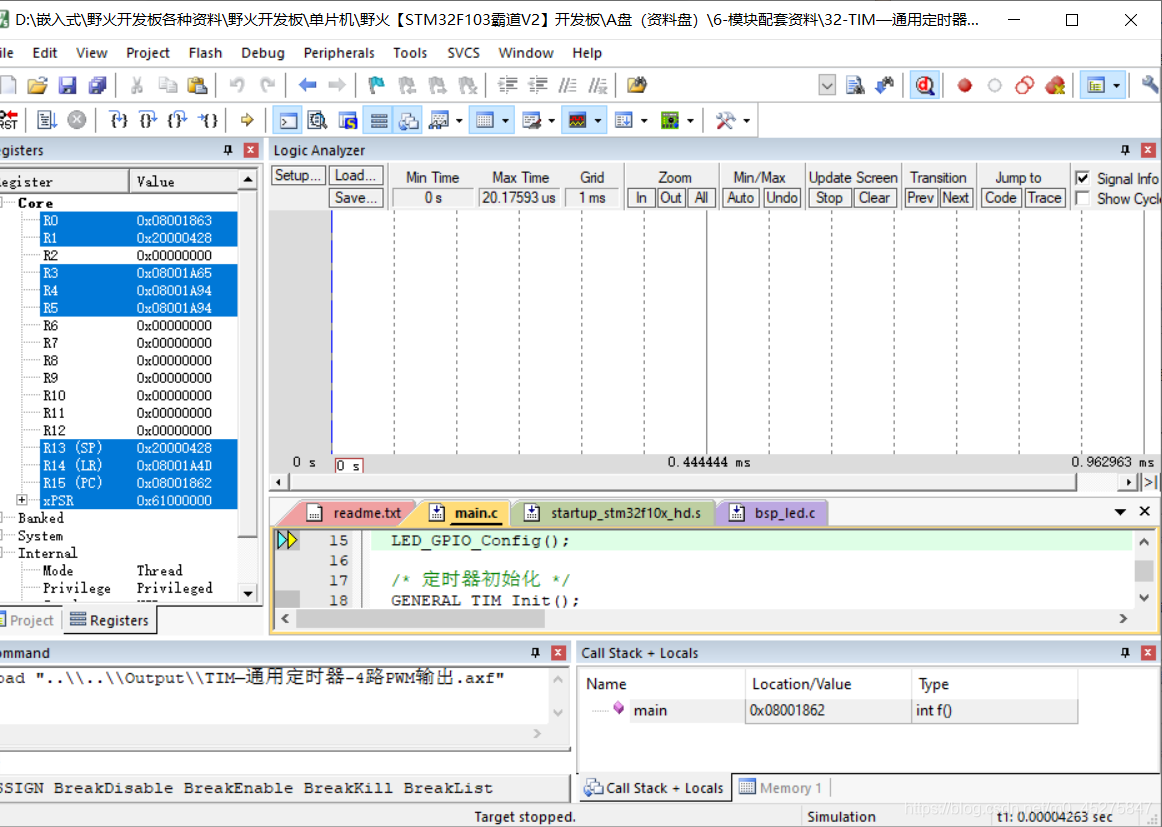The height and width of the screenshot is (827, 1162).
Task: Insert a breakpoint with red dot icon
Action: pyautogui.click(x=964, y=85)
